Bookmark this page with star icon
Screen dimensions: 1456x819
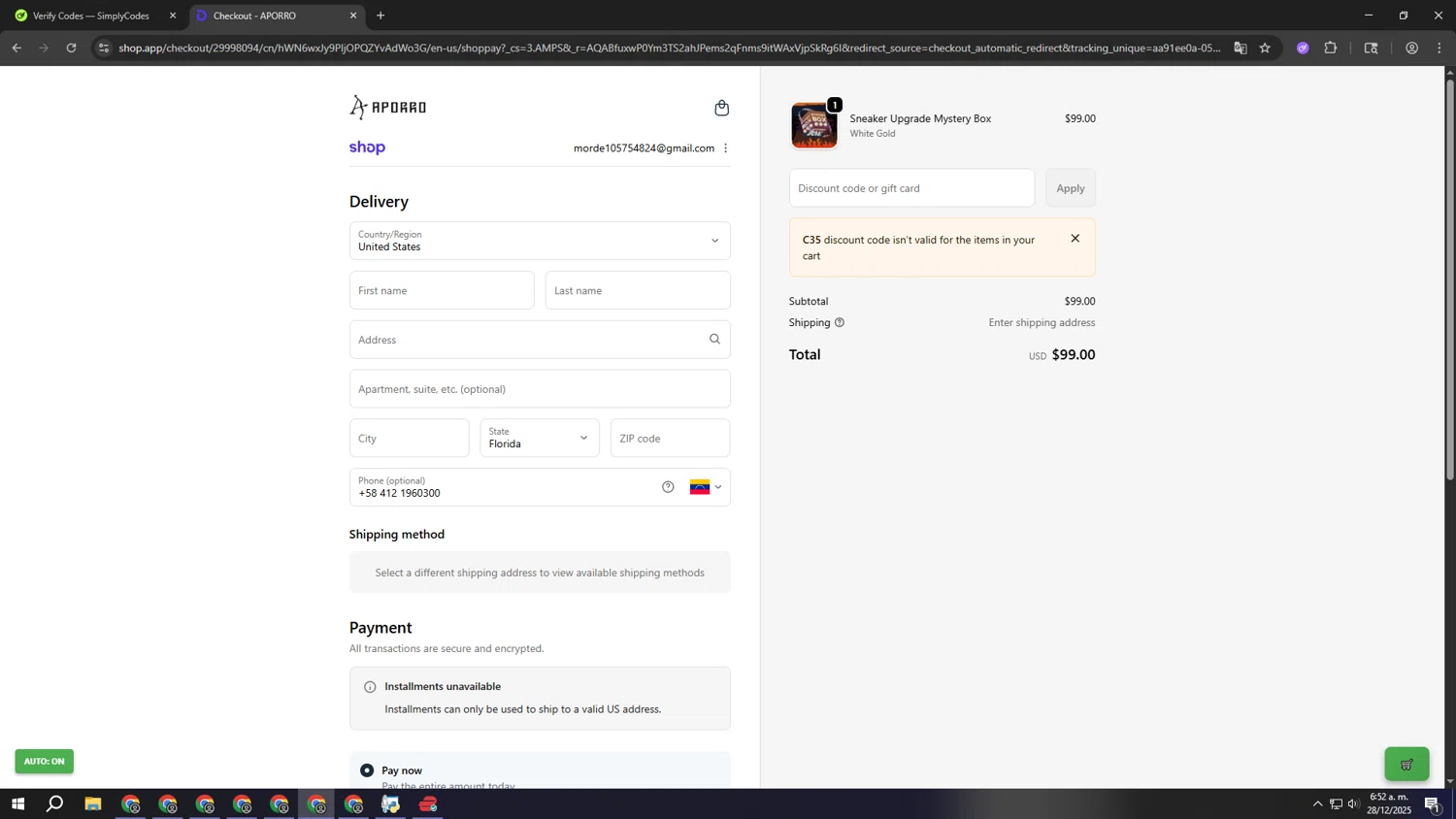point(1265,48)
